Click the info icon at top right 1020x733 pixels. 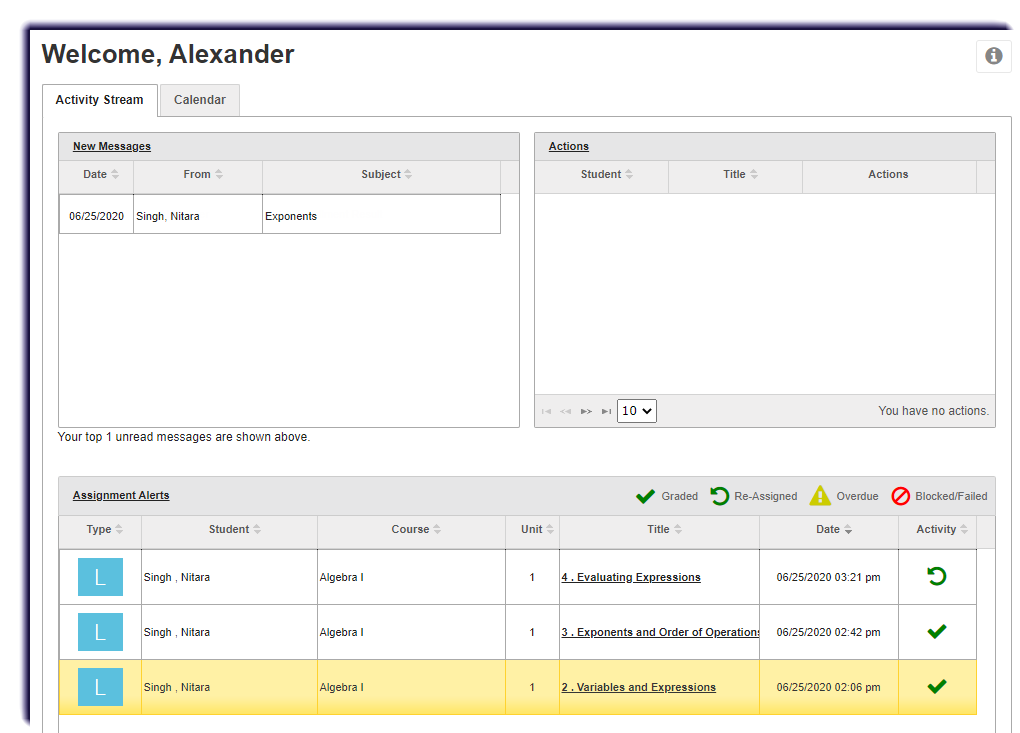point(993,56)
